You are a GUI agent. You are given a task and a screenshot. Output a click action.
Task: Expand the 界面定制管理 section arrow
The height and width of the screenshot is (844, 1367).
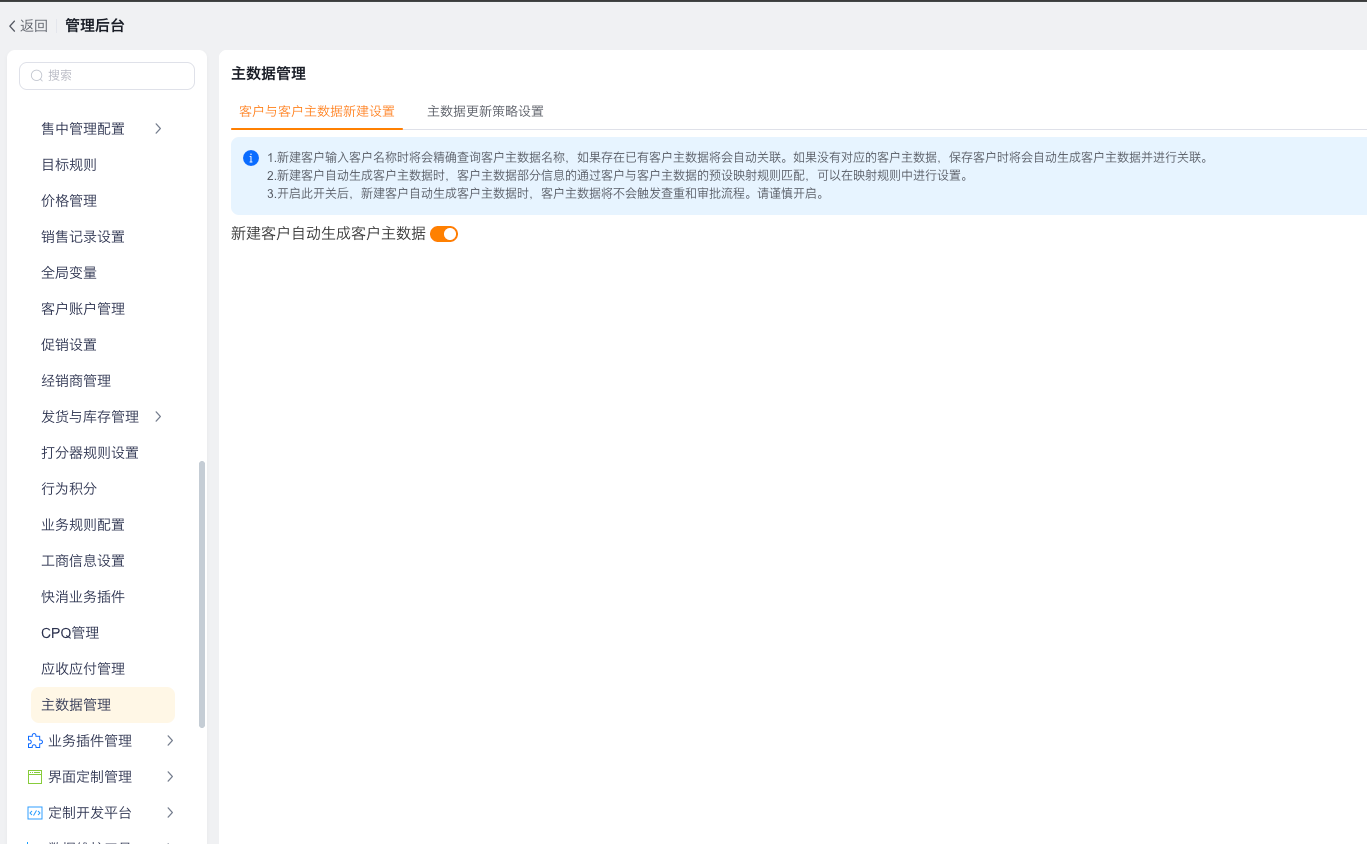170,777
